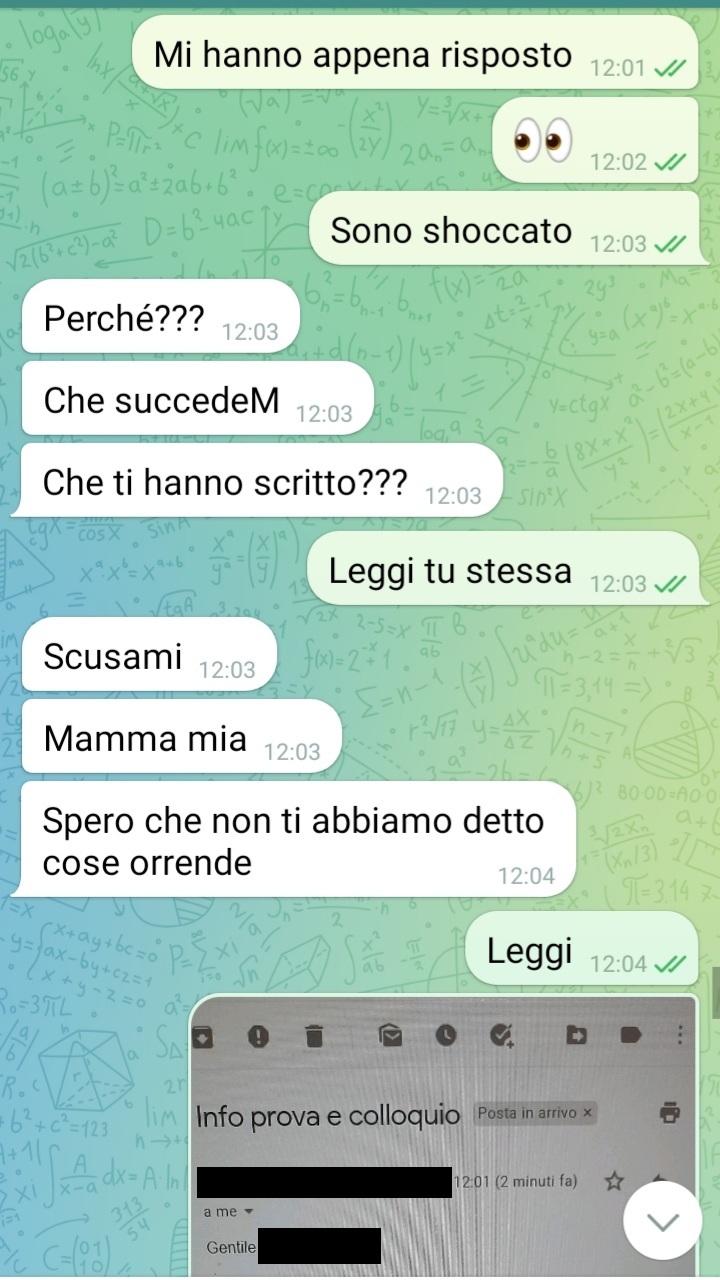Tap the report spam exclamation icon
The height and width of the screenshot is (1280, 720).
coord(258,1036)
